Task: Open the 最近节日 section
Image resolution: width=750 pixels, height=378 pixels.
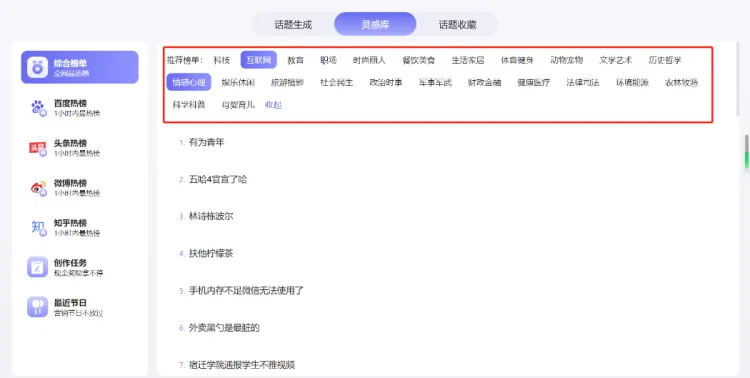Action: (x=80, y=307)
